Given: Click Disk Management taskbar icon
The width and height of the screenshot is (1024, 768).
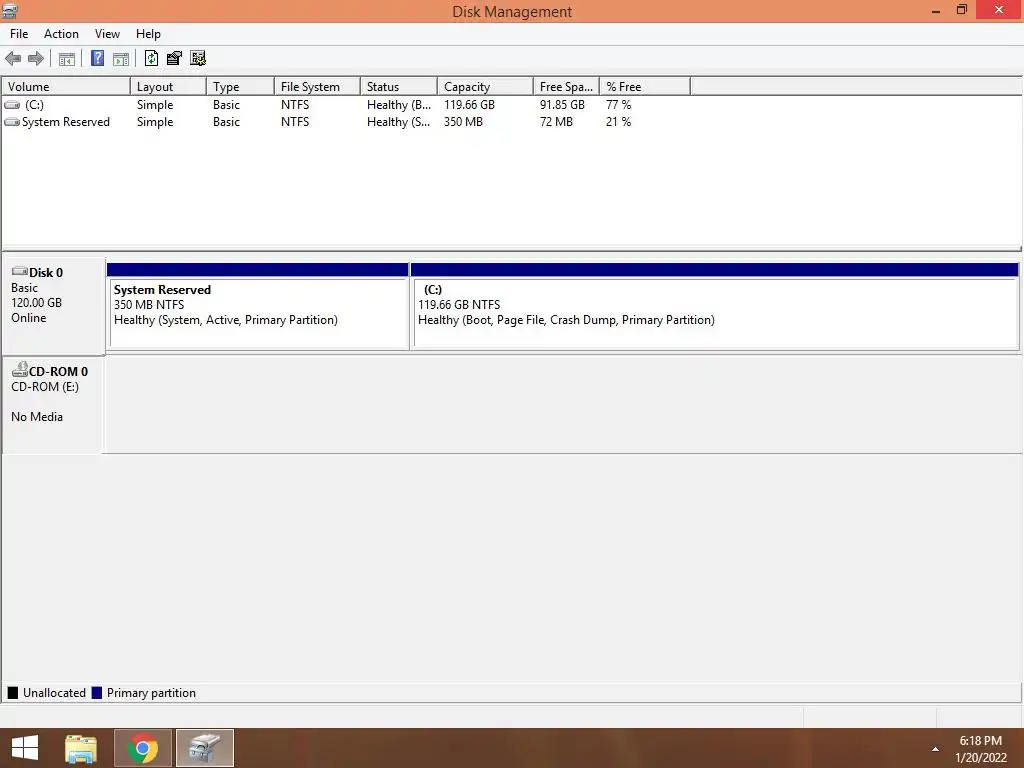Looking at the screenshot, I should tap(205, 748).
